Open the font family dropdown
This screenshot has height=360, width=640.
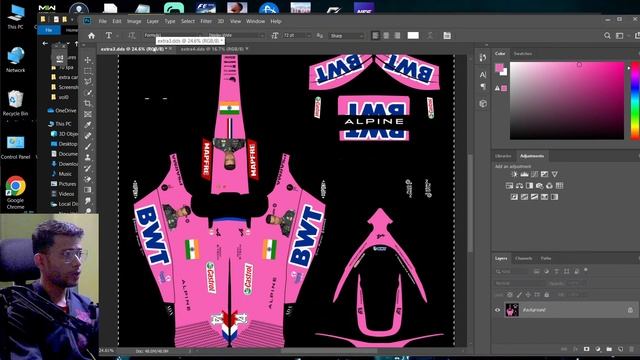(173, 36)
